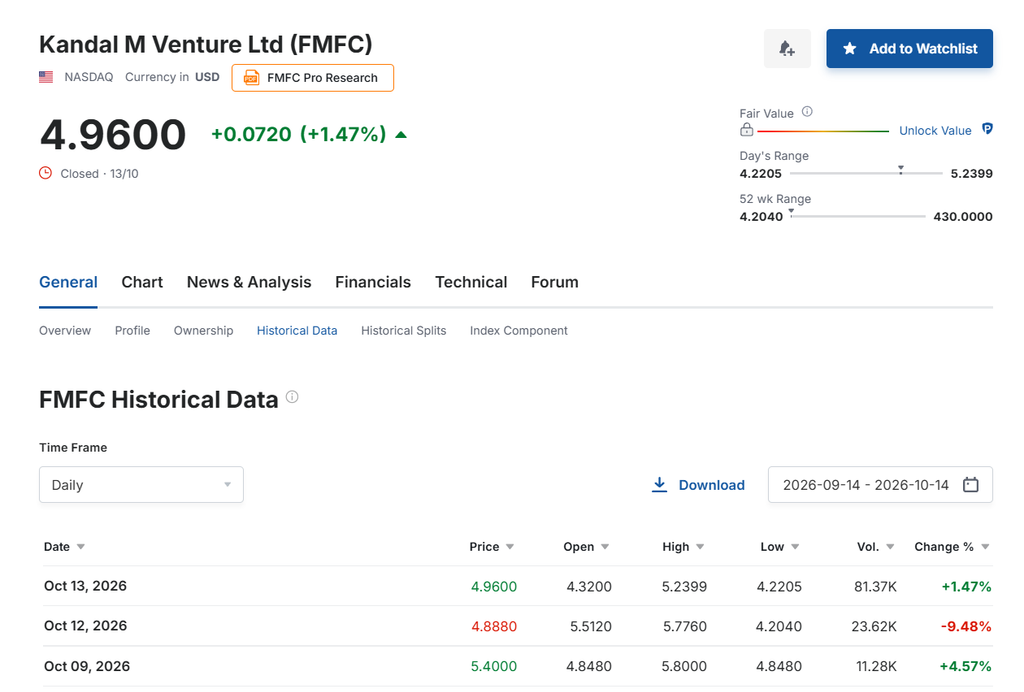This screenshot has width=1024, height=692.
Task: Sort table by Price column arrow
Action: click(510, 546)
